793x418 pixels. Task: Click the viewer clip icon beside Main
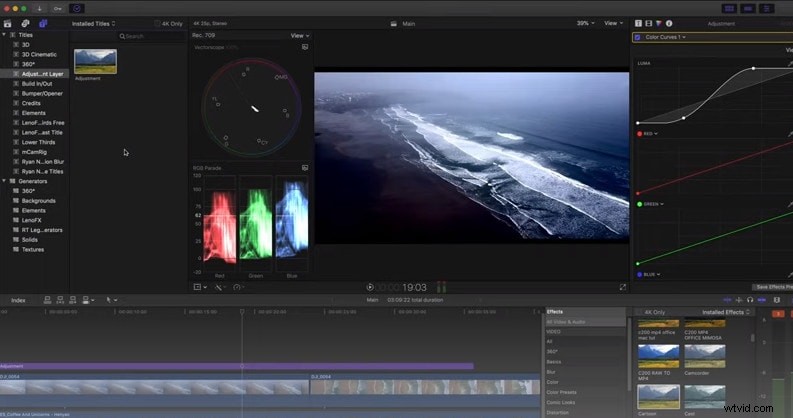click(393, 24)
